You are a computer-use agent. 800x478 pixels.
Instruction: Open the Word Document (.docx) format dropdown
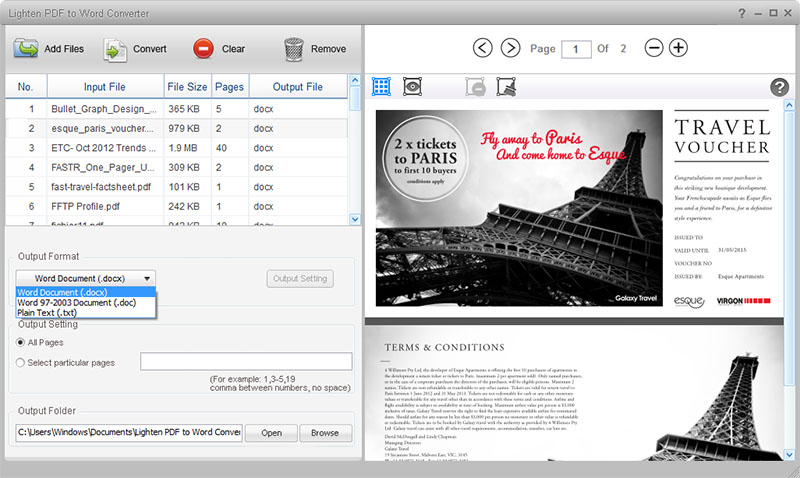pos(86,279)
